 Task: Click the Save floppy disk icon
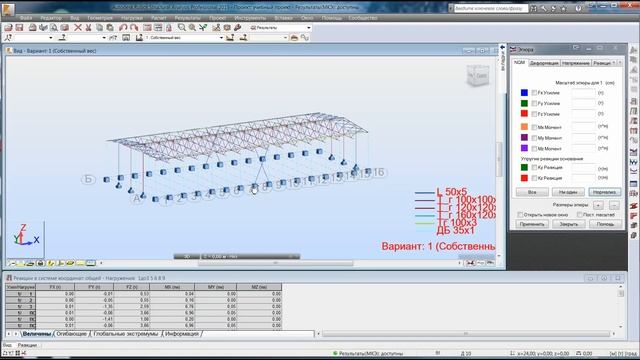point(19,27)
